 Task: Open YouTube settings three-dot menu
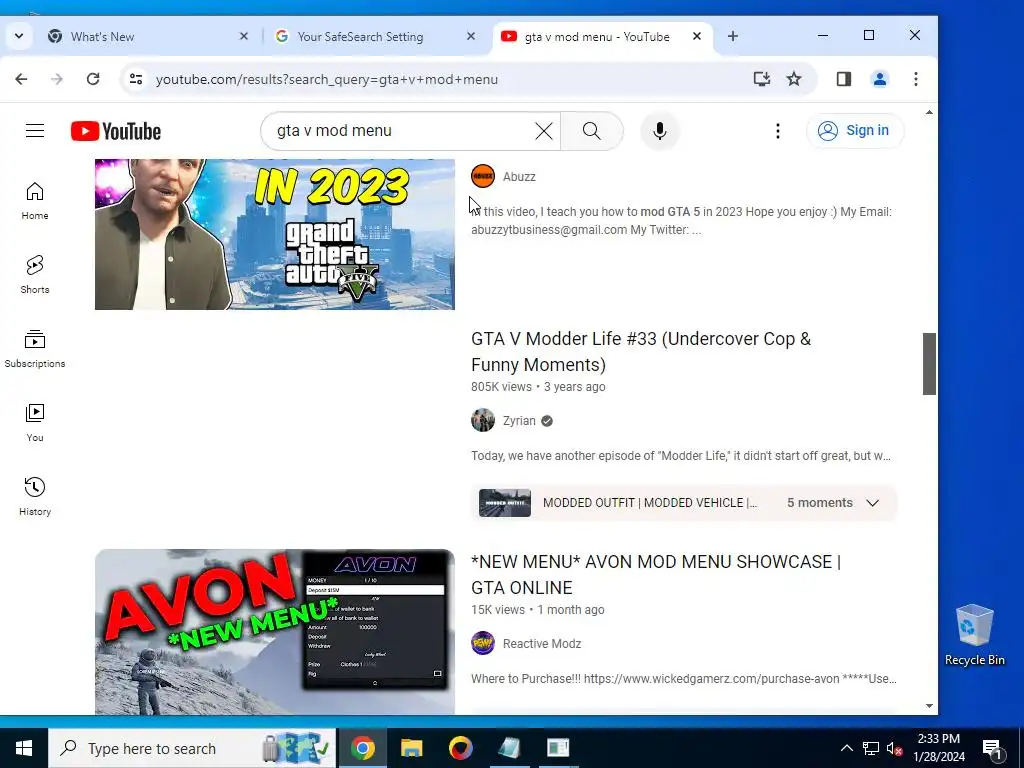pyautogui.click(x=777, y=131)
